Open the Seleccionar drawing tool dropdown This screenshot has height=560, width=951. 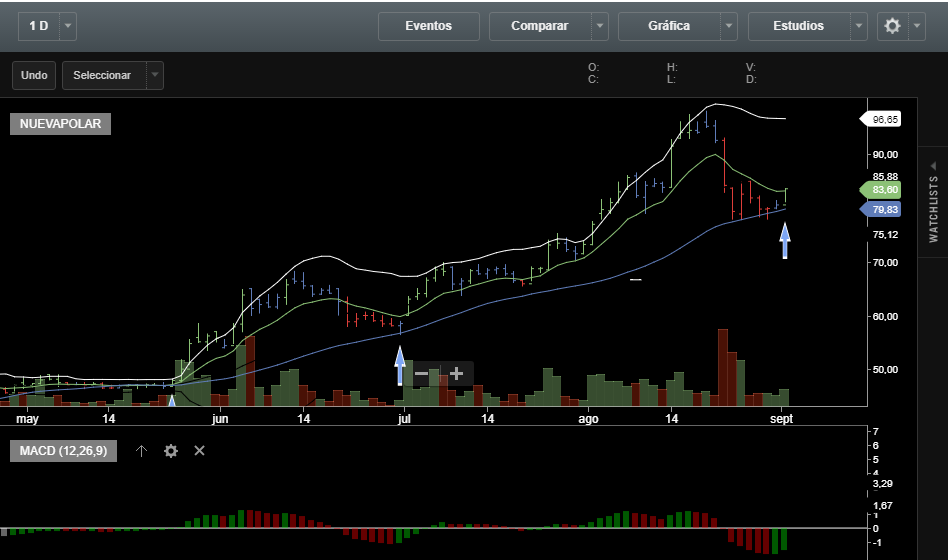coord(154,75)
